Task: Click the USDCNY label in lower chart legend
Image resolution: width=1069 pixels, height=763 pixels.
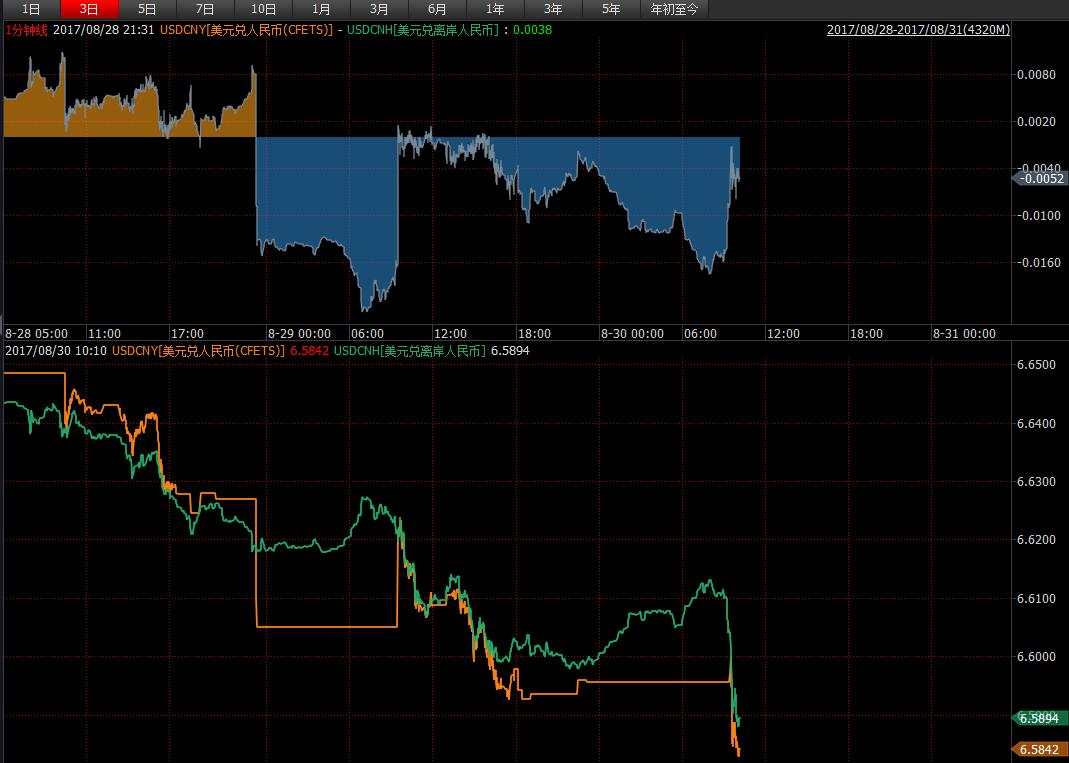Action: coord(198,351)
